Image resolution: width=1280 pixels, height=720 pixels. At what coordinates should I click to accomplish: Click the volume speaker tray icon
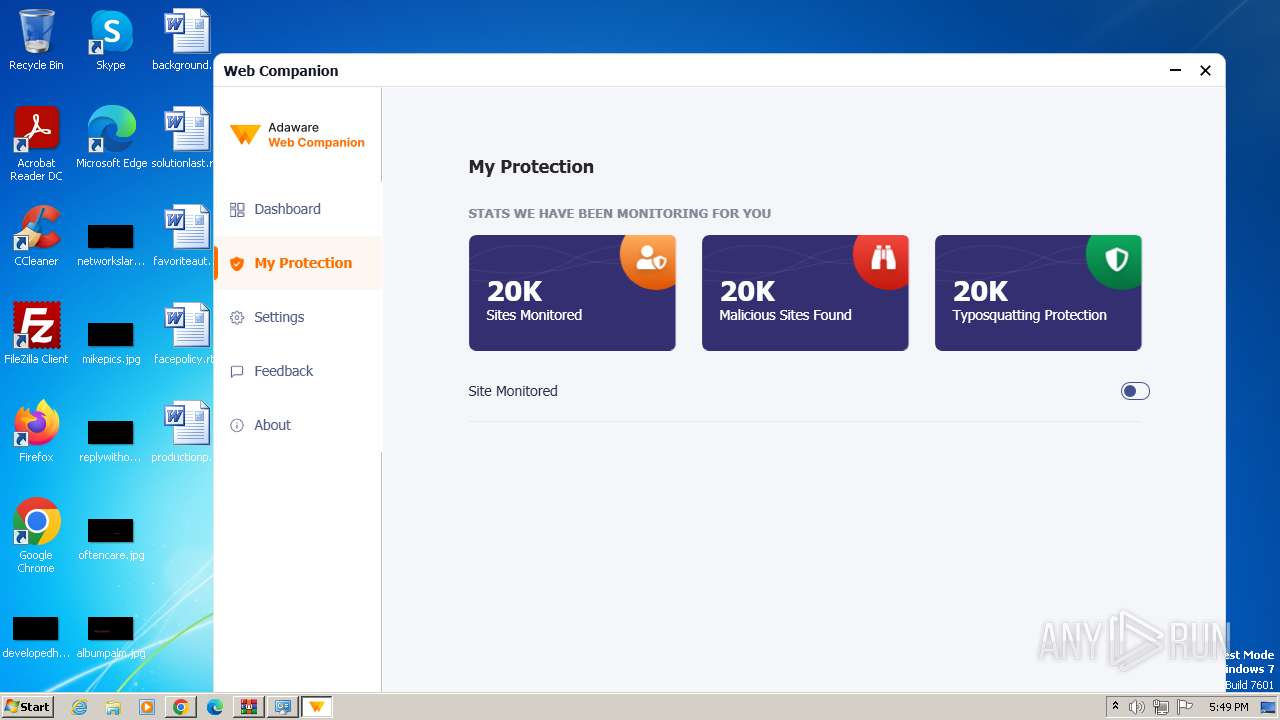tap(1137, 707)
